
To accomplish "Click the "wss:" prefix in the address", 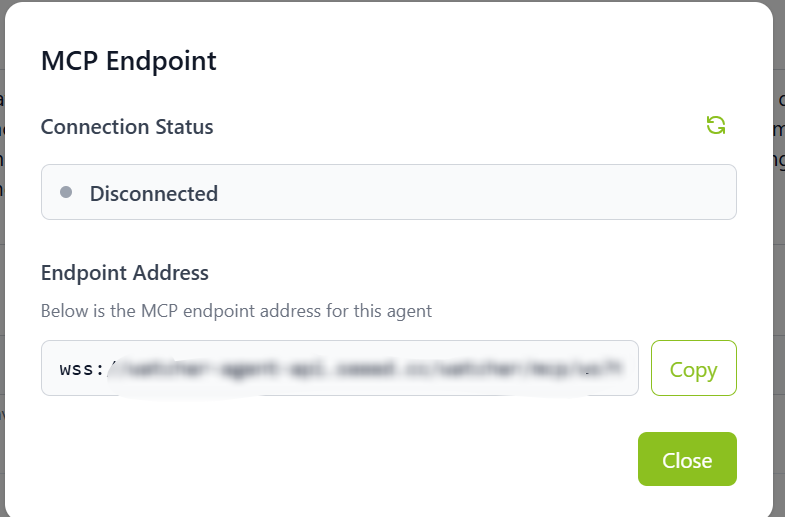I will pos(82,369).
